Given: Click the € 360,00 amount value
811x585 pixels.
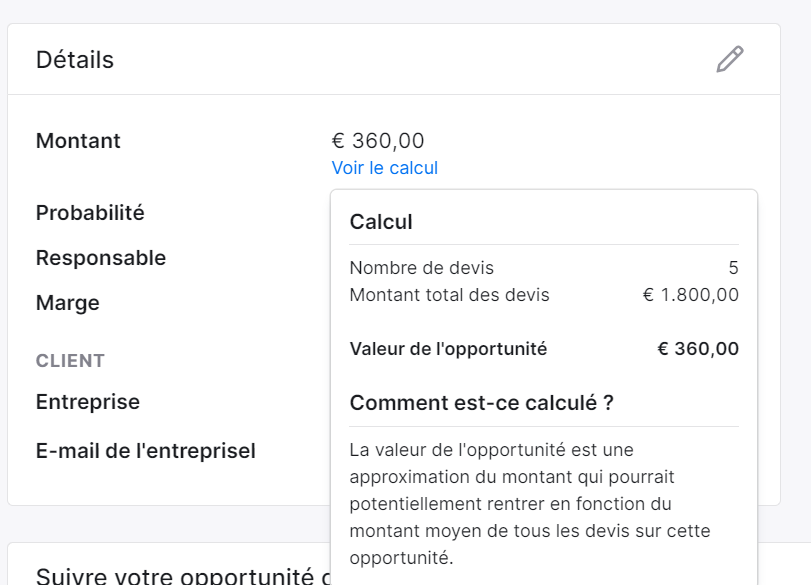Looking at the screenshot, I should [x=378, y=141].
